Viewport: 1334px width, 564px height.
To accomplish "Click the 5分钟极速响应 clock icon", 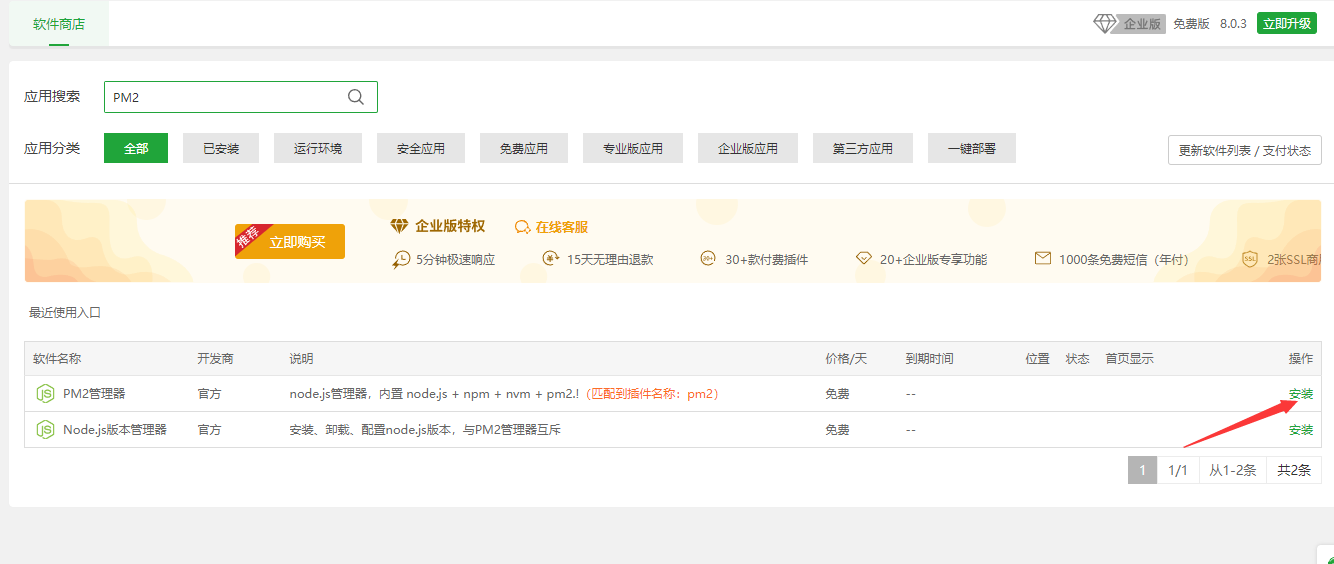I will [401, 259].
